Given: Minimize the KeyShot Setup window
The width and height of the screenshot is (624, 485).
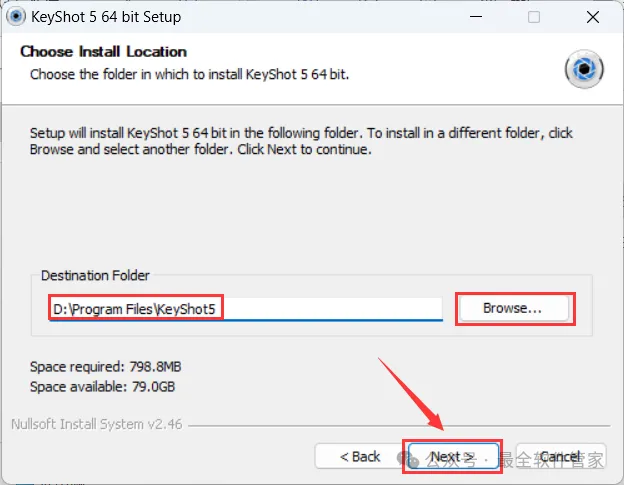Looking at the screenshot, I should click(x=476, y=17).
